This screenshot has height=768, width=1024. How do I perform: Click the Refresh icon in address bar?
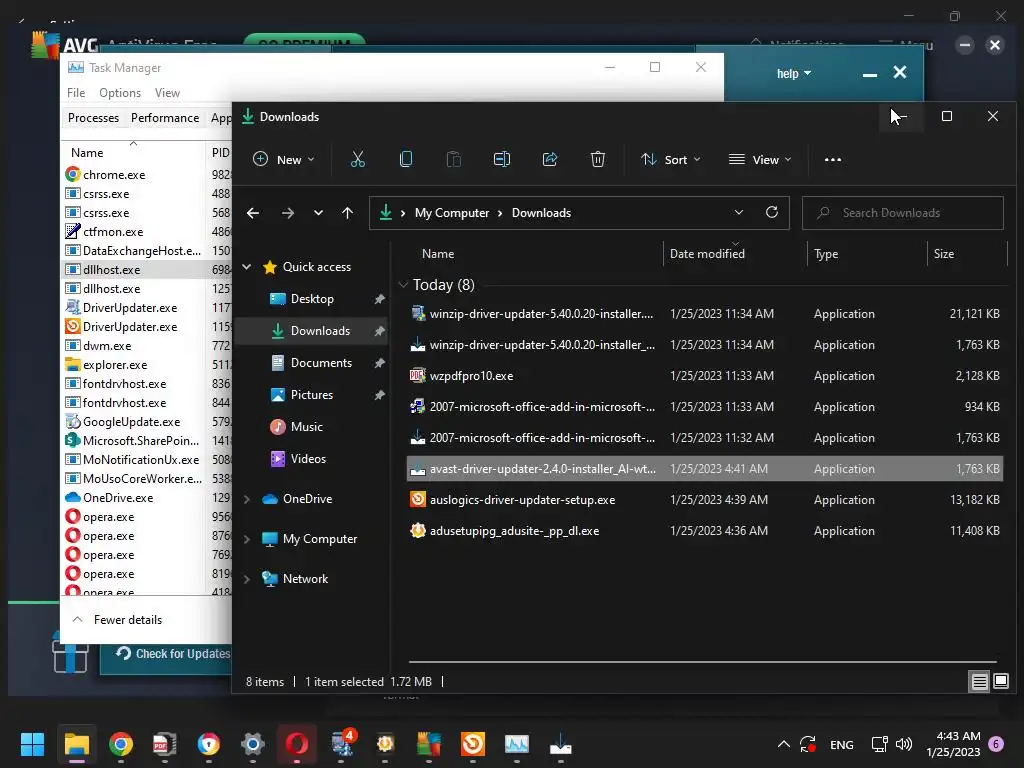pos(772,212)
